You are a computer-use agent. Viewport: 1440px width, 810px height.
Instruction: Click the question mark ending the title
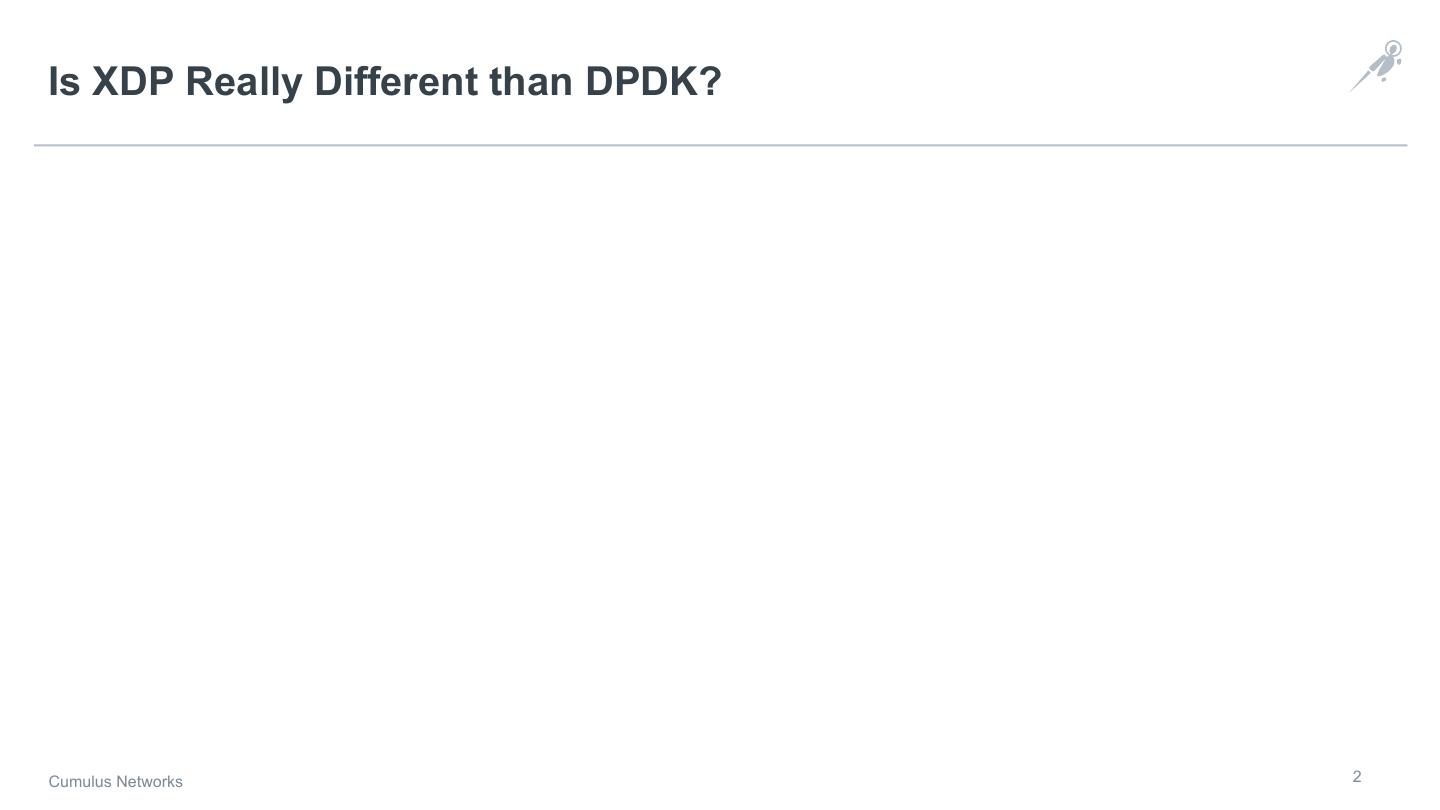click(710, 81)
